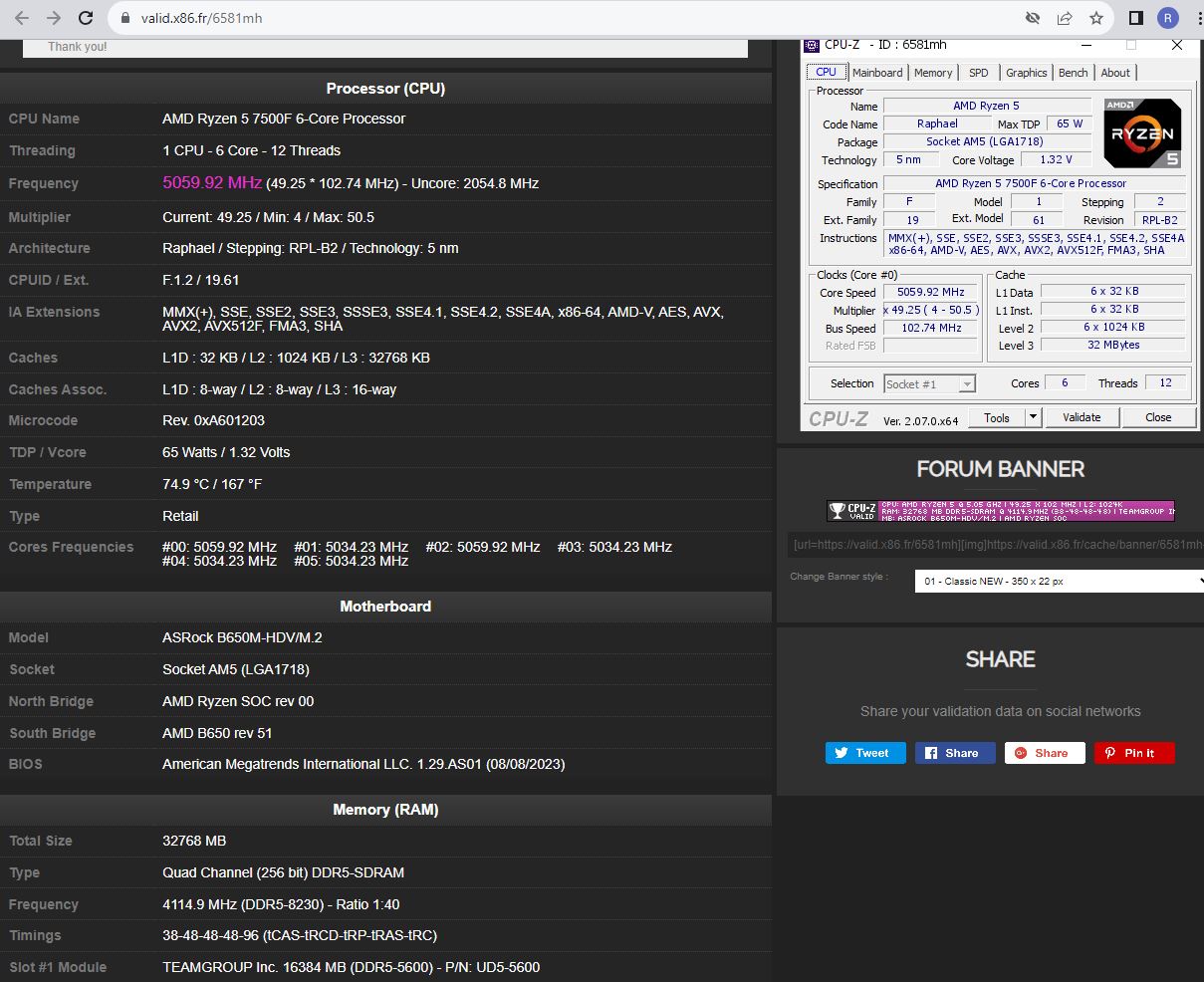Click the TEAMGROUP Slot #1 Module text
1204x982 pixels.
(352, 967)
